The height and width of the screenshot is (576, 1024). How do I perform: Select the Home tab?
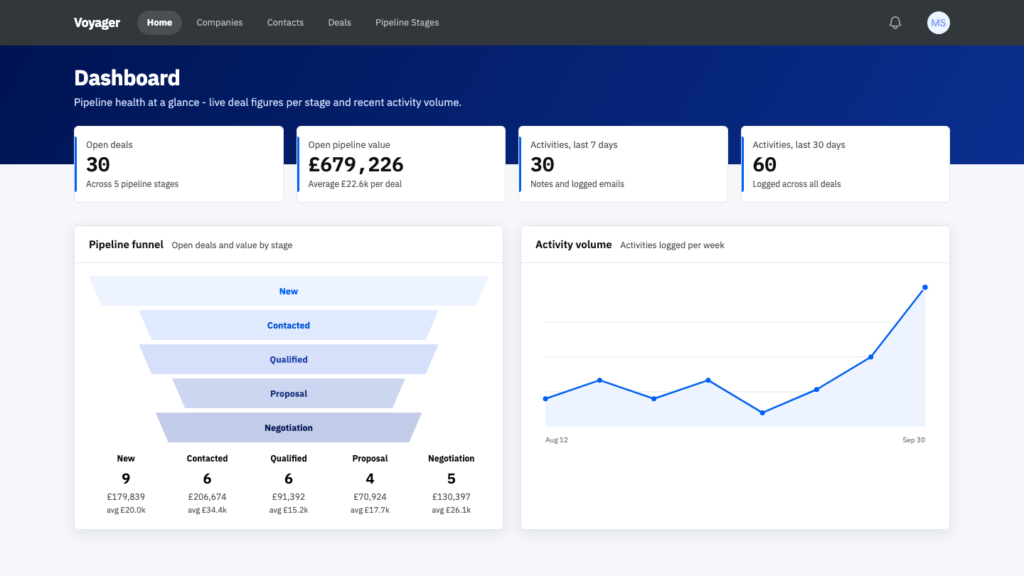159,23
